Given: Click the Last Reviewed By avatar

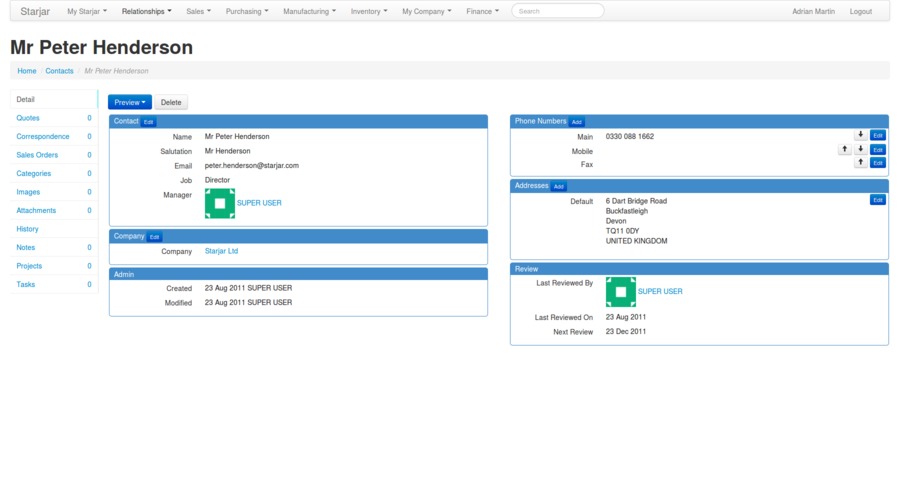Looking at the screenshot, I should point(620,292).
